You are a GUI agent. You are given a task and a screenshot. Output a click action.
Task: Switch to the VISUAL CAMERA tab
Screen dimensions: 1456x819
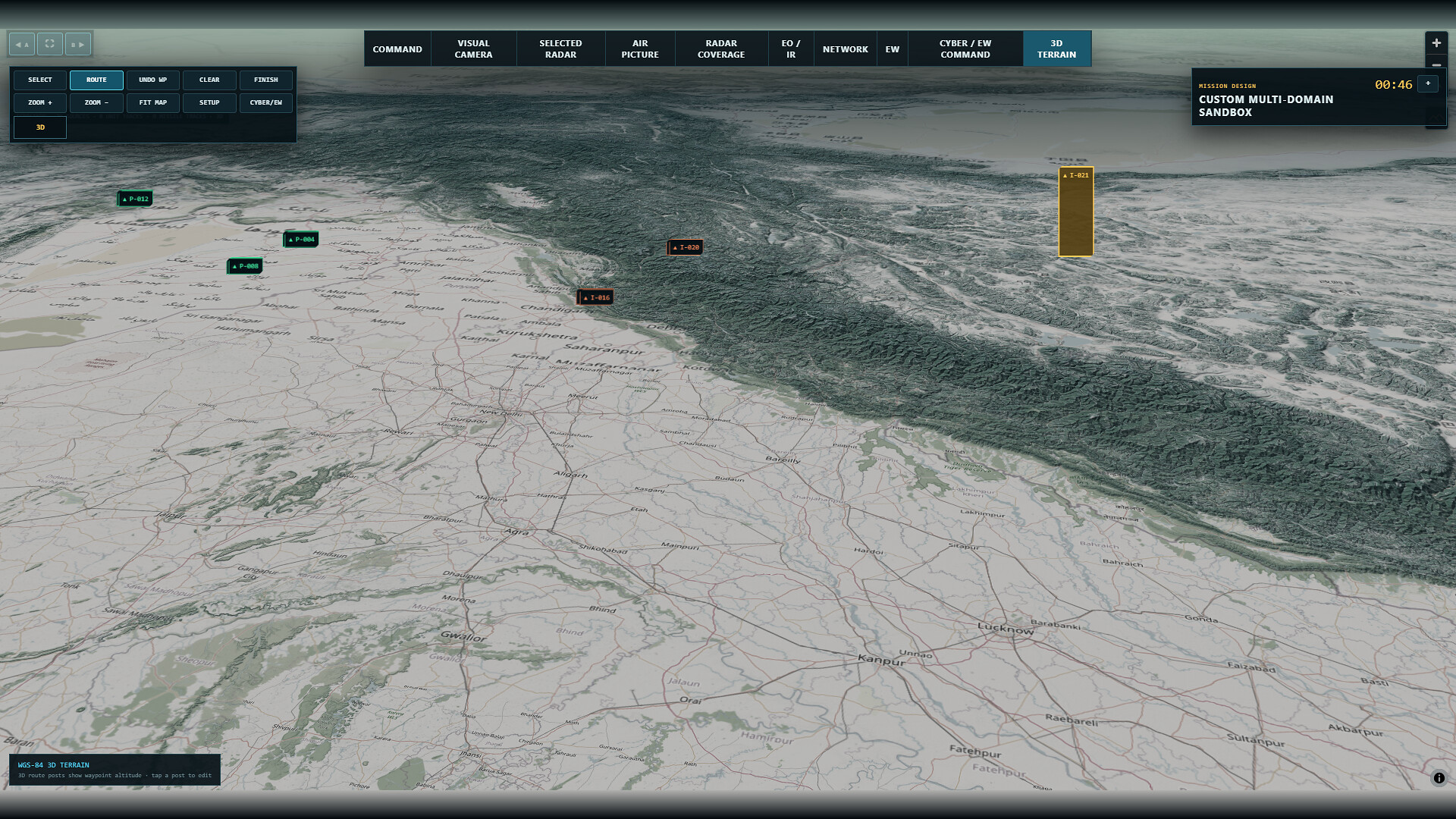point(474,49)
